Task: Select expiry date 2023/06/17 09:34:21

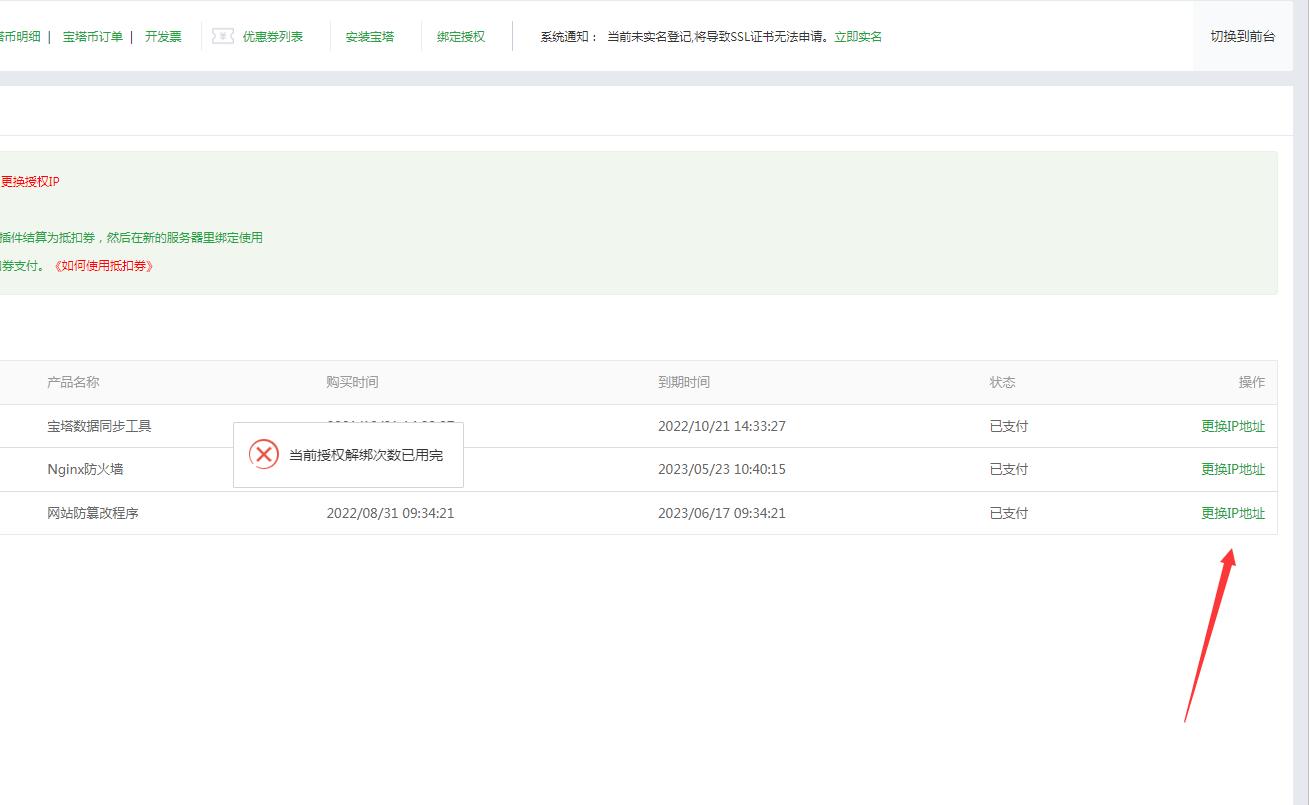Action: [722, 513]
